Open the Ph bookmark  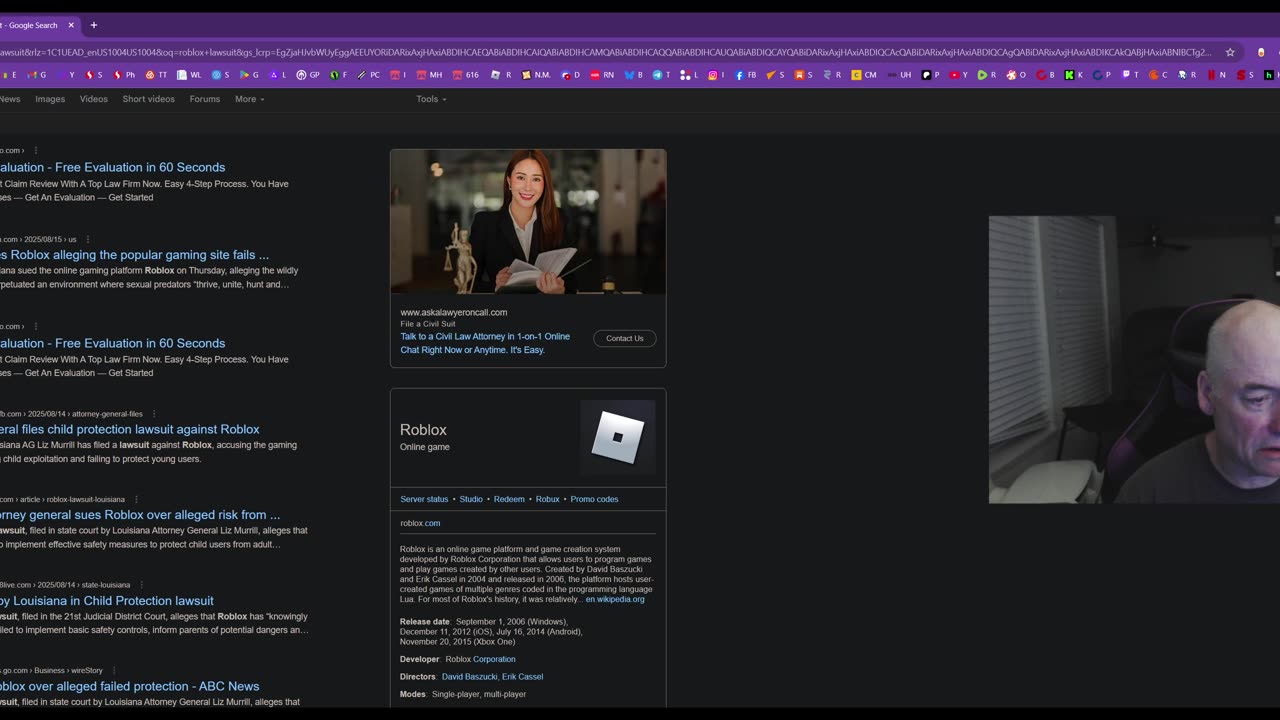pos(124,75)
